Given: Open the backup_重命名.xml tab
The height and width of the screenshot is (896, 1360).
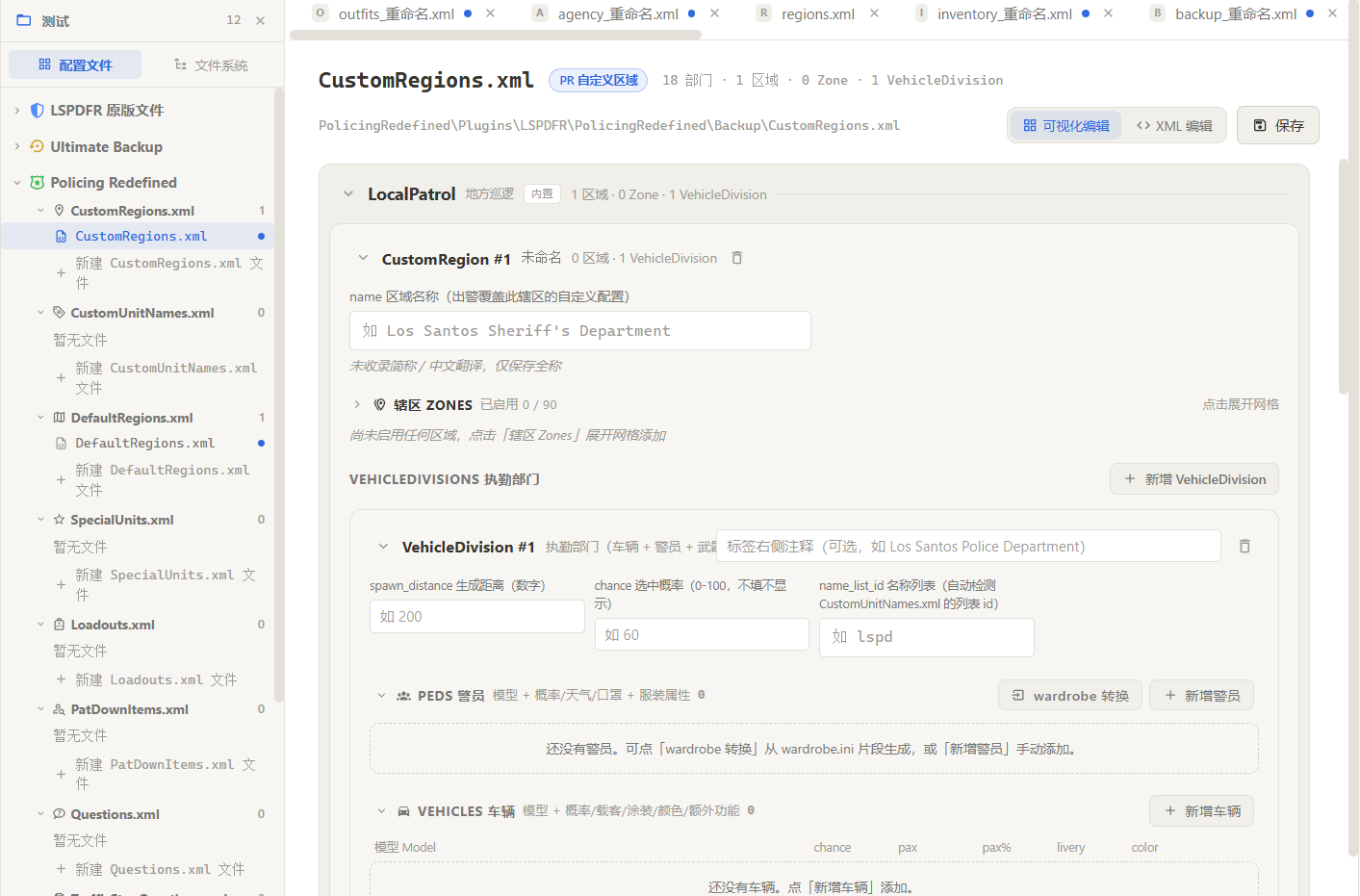Looking at the screenshot, I should (1235, 13).
